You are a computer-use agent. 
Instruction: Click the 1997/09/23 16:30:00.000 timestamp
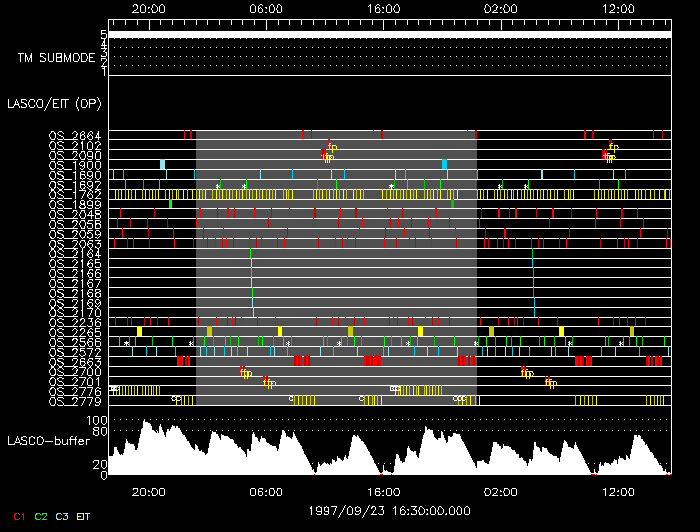point(388,509)
